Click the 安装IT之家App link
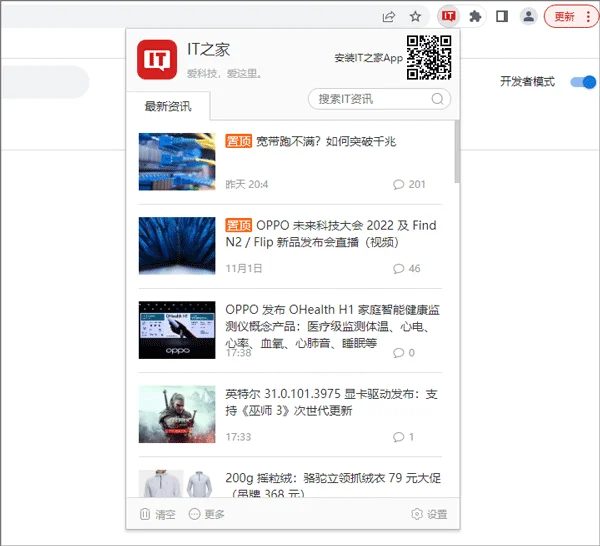 pos(368,58)
